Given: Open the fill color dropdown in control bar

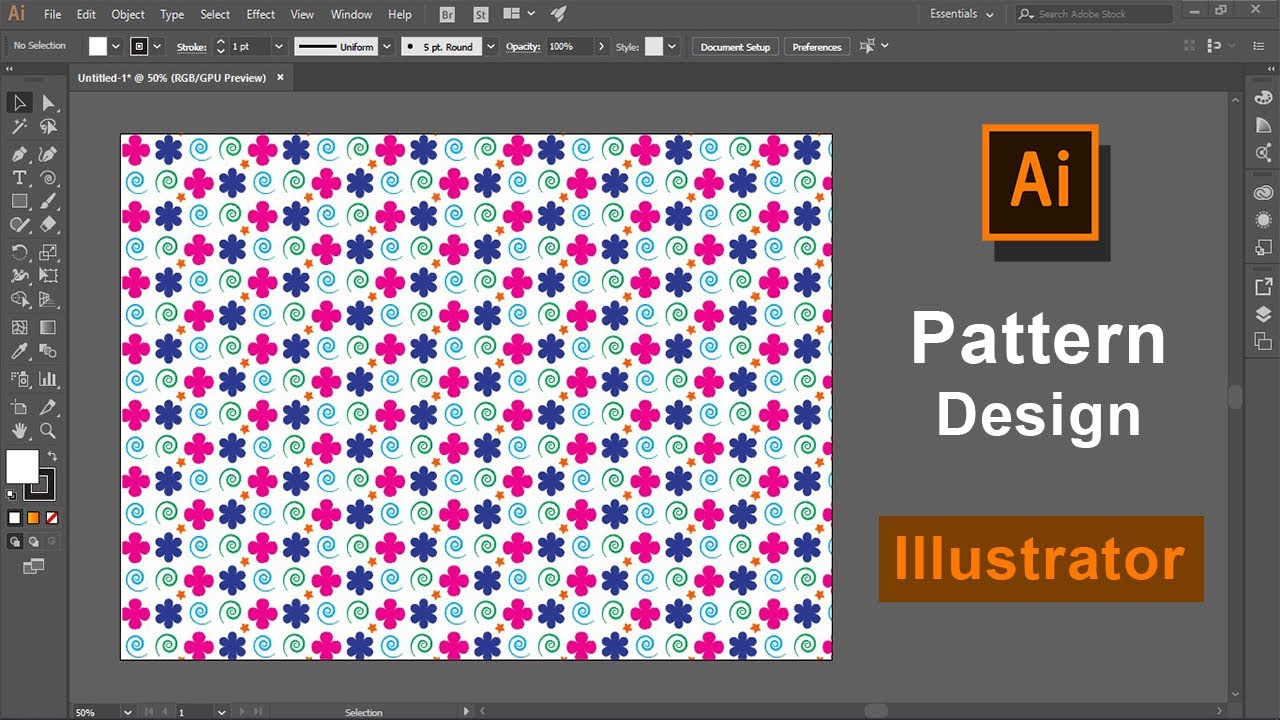Looking at the screenshot, I should pyautogui.click(x=116, y=46).
